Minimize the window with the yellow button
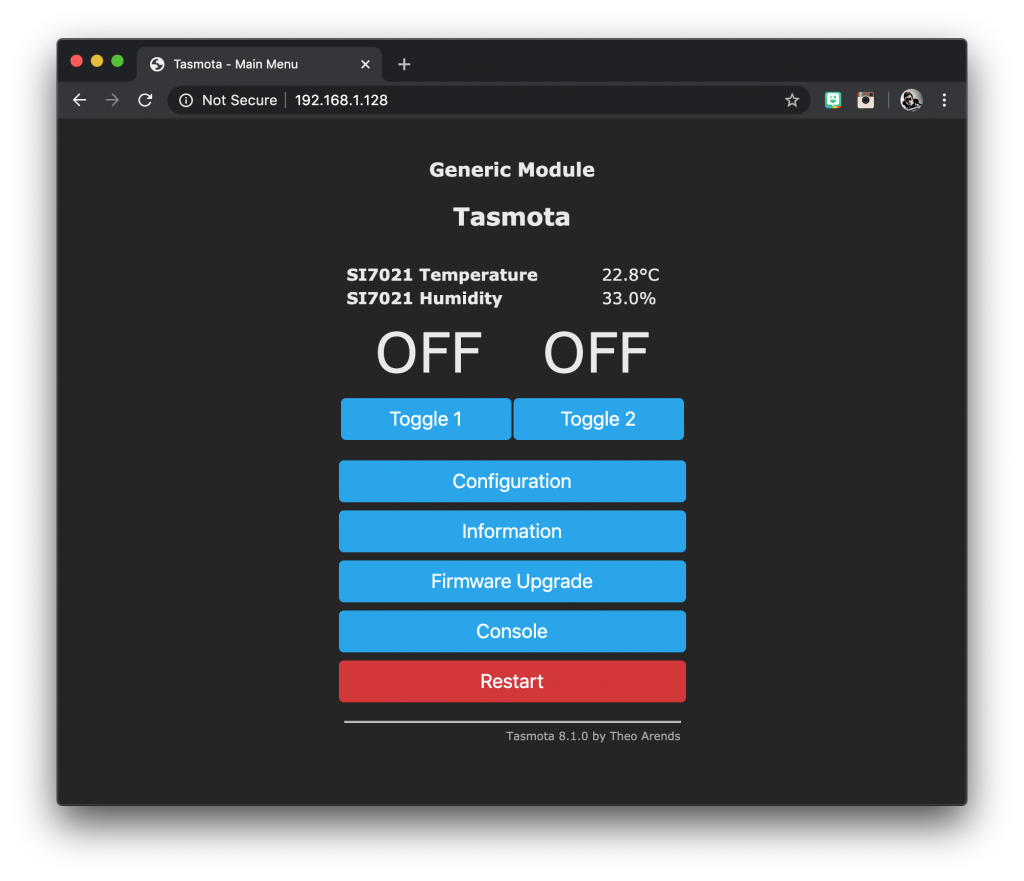Image resolution: width=1024 pixels, height=881 pixels. click(x=97, y=61)
